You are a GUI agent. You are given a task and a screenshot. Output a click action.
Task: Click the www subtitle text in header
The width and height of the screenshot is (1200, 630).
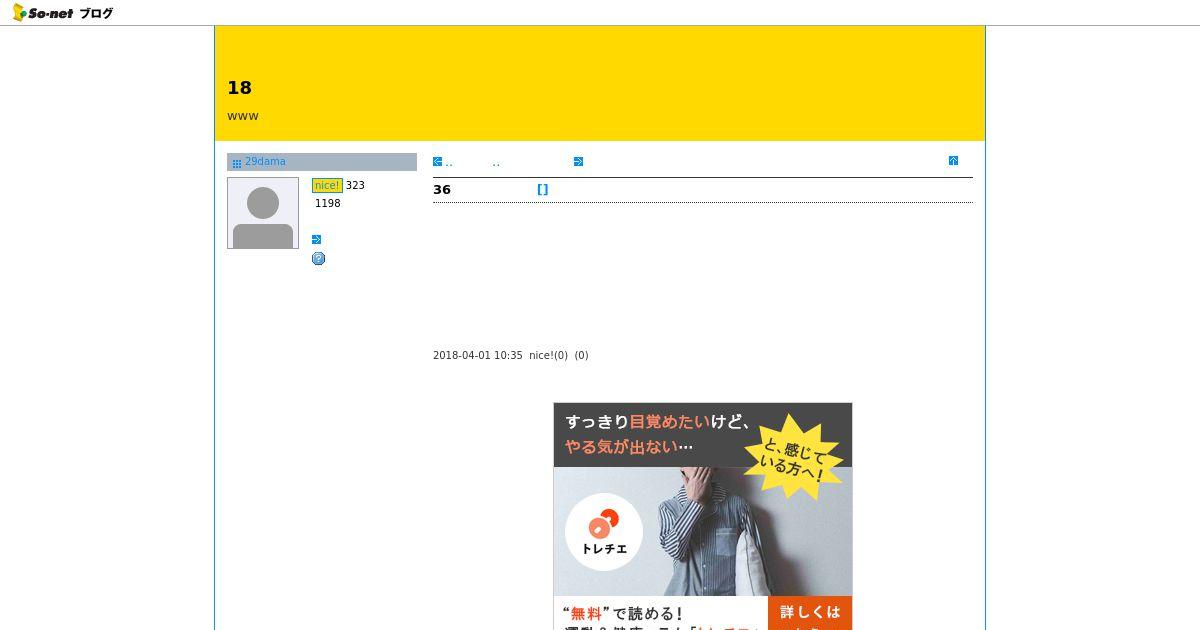tap(243, 116)
